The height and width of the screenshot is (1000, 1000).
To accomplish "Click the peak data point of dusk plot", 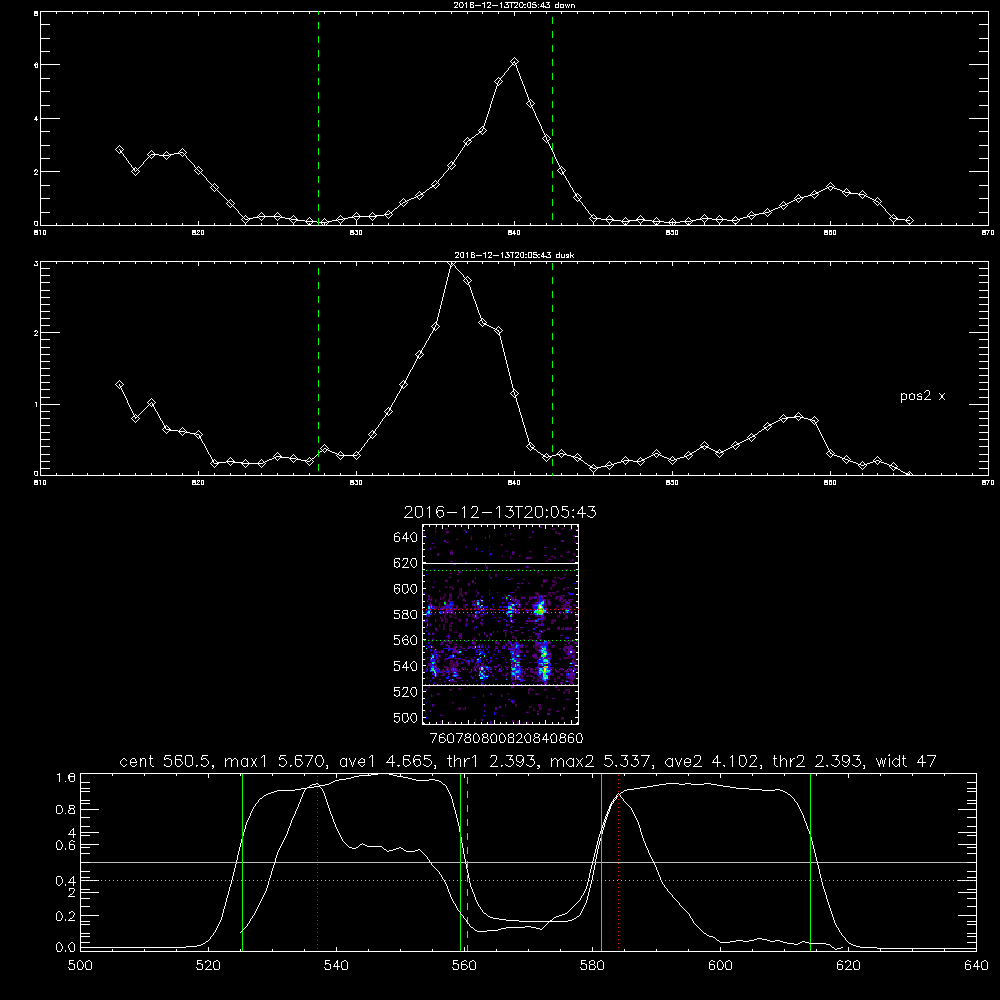I will click(x=452, y=263).
